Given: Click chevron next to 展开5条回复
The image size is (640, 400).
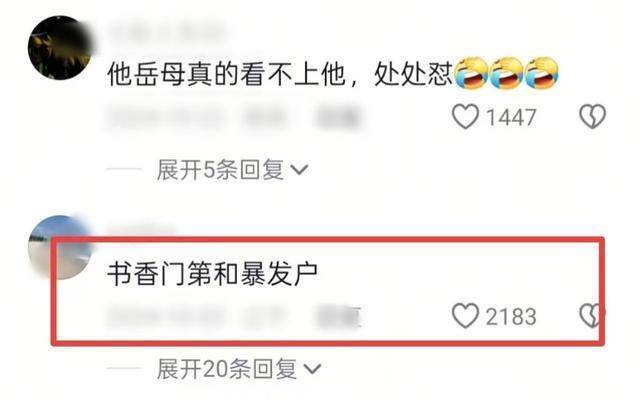Looking at the screenshot, I should (x=300, y=170).
